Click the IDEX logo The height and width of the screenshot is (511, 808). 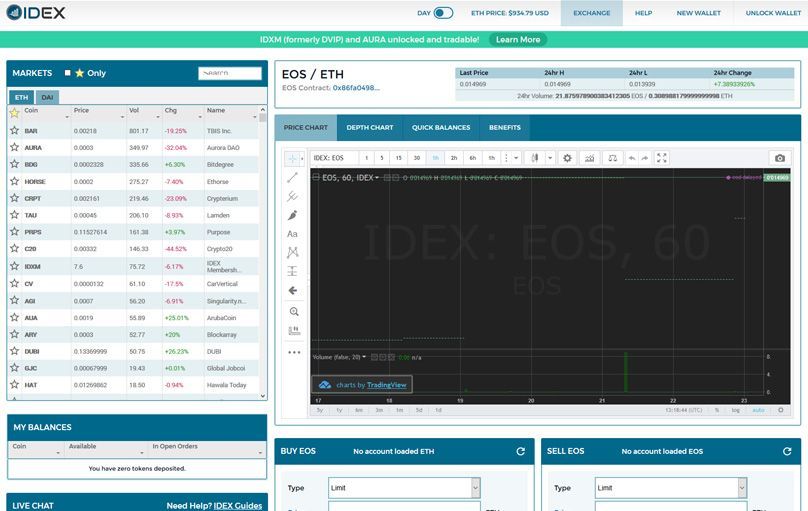pos(36,12)
